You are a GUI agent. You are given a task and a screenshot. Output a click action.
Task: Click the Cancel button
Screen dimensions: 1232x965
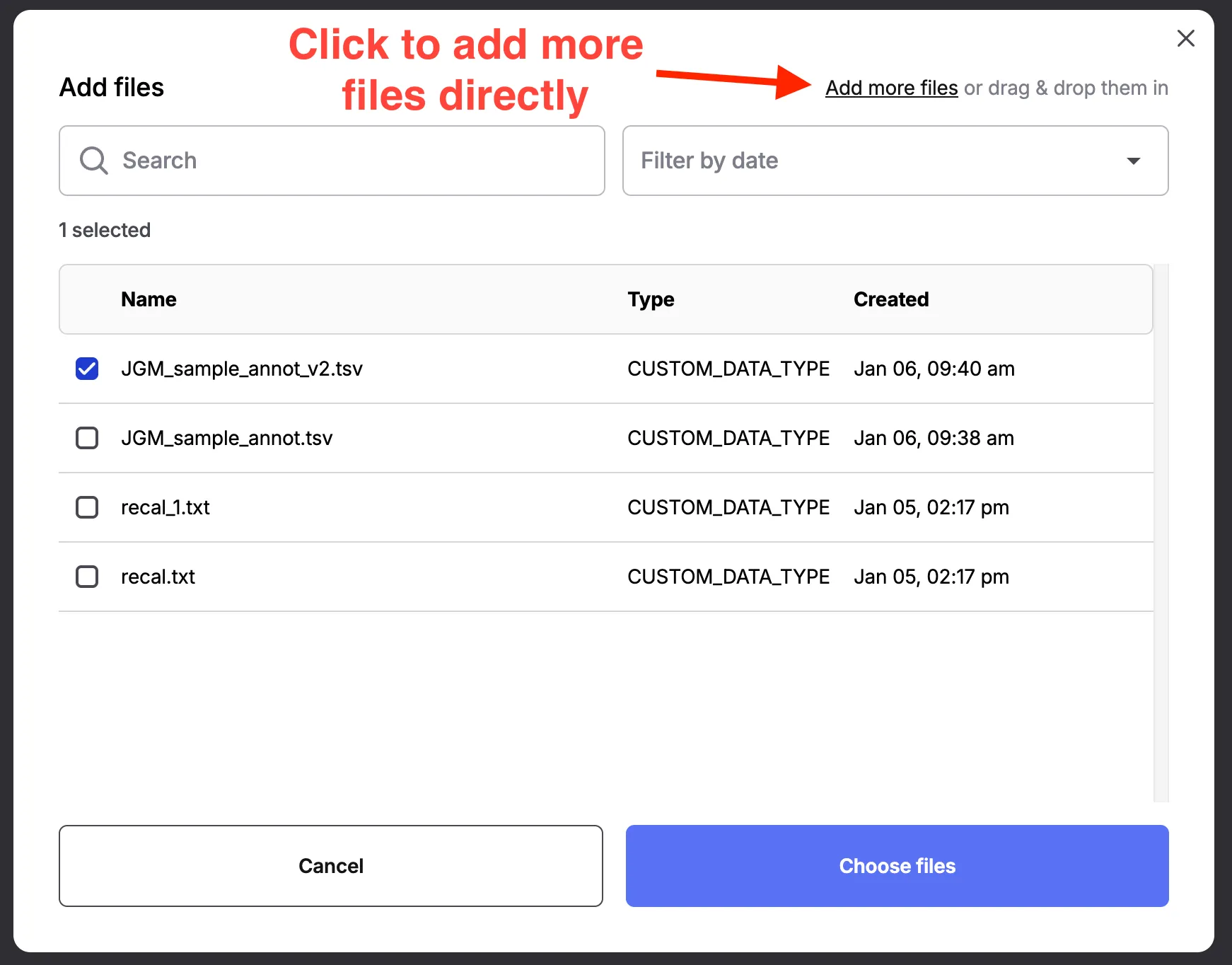pos(330,866)
